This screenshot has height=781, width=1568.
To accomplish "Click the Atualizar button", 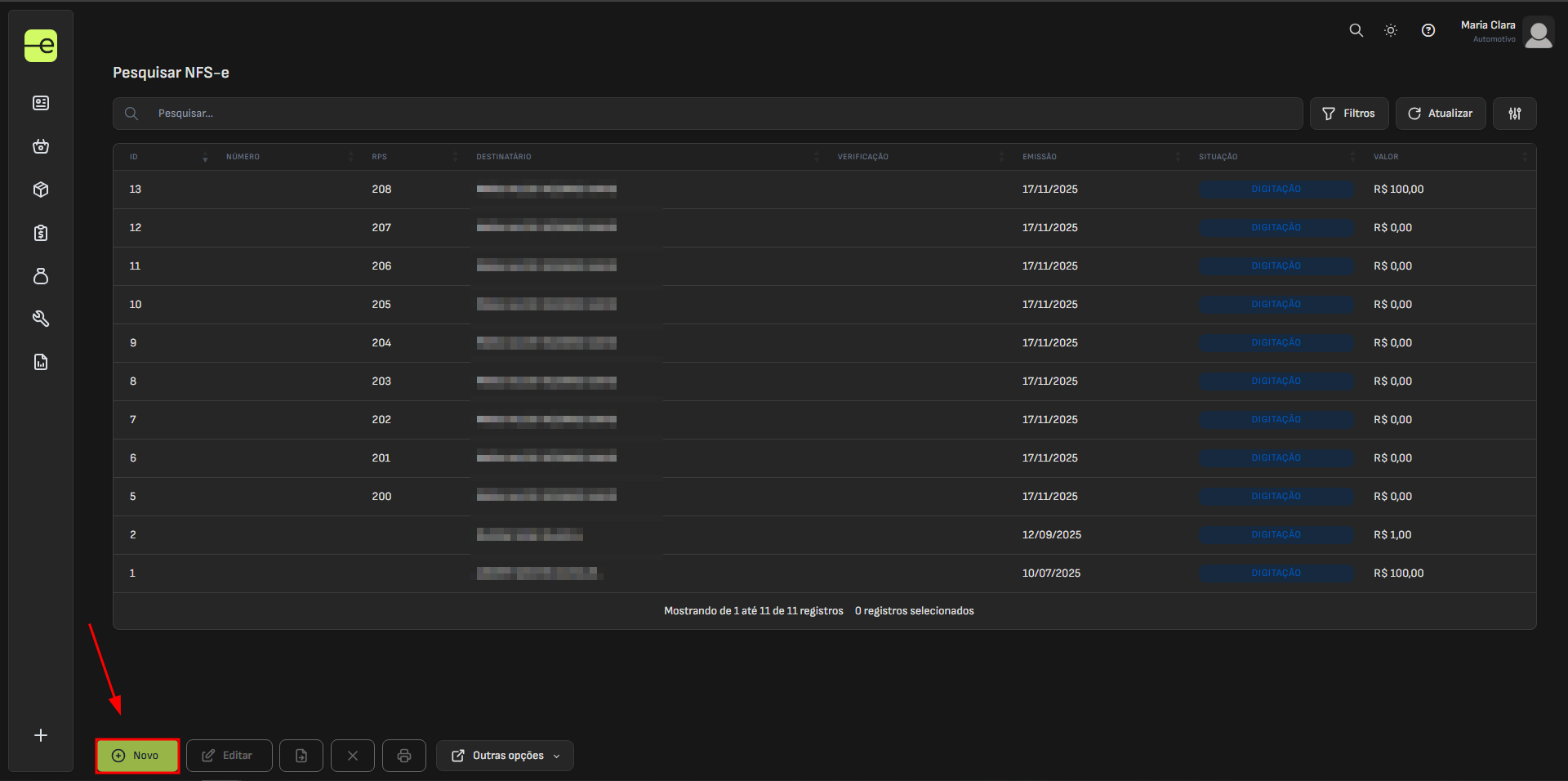I will pos(1440,114).
